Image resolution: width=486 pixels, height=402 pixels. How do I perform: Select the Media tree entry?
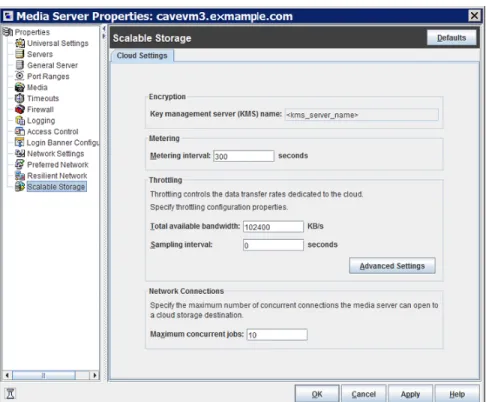(x=37, y=87)
